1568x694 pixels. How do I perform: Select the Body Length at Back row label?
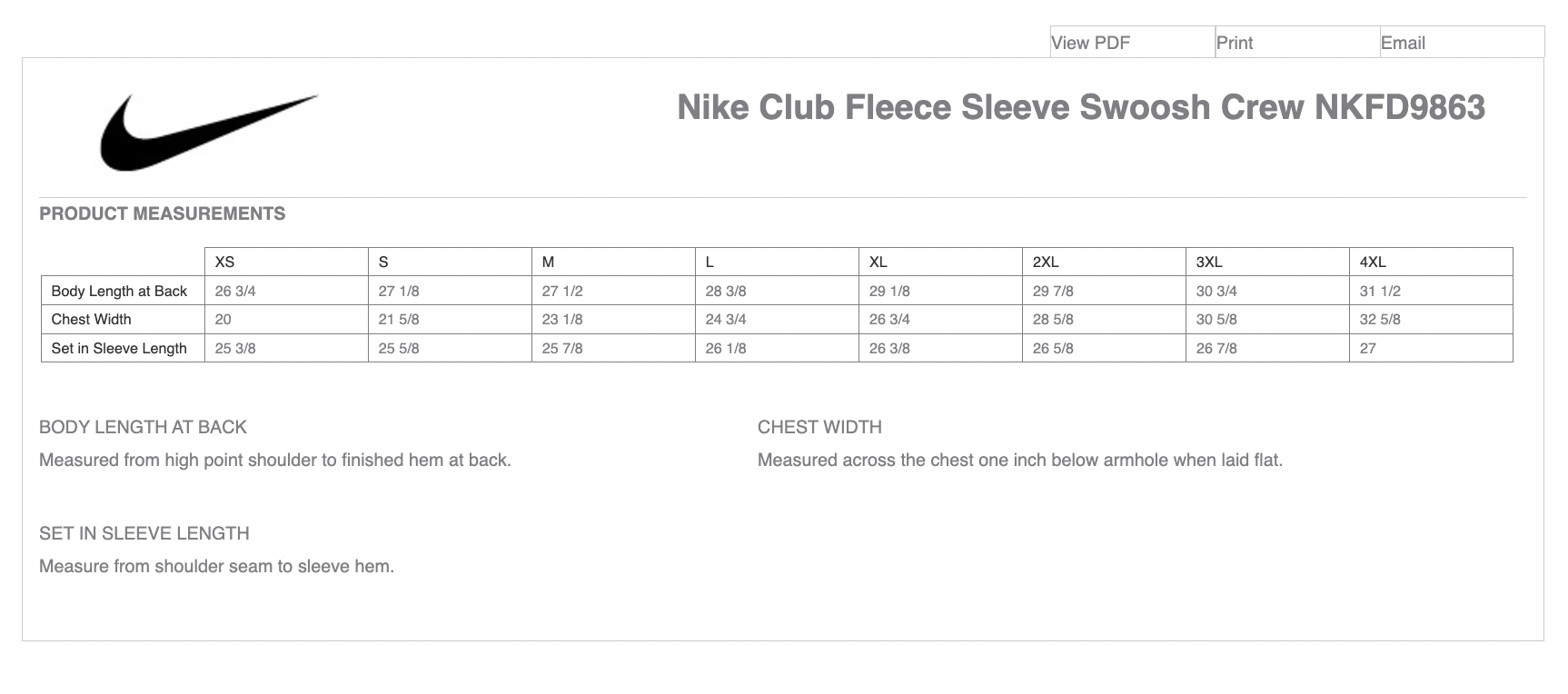[x=119, y=291]
